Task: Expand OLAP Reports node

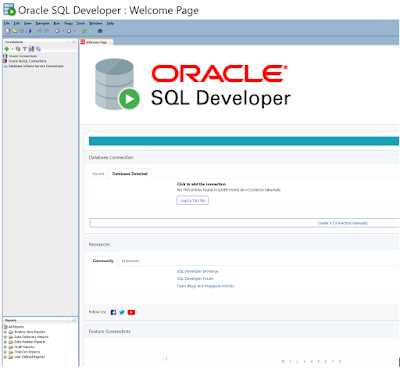Action: click(x=5, y=347)
